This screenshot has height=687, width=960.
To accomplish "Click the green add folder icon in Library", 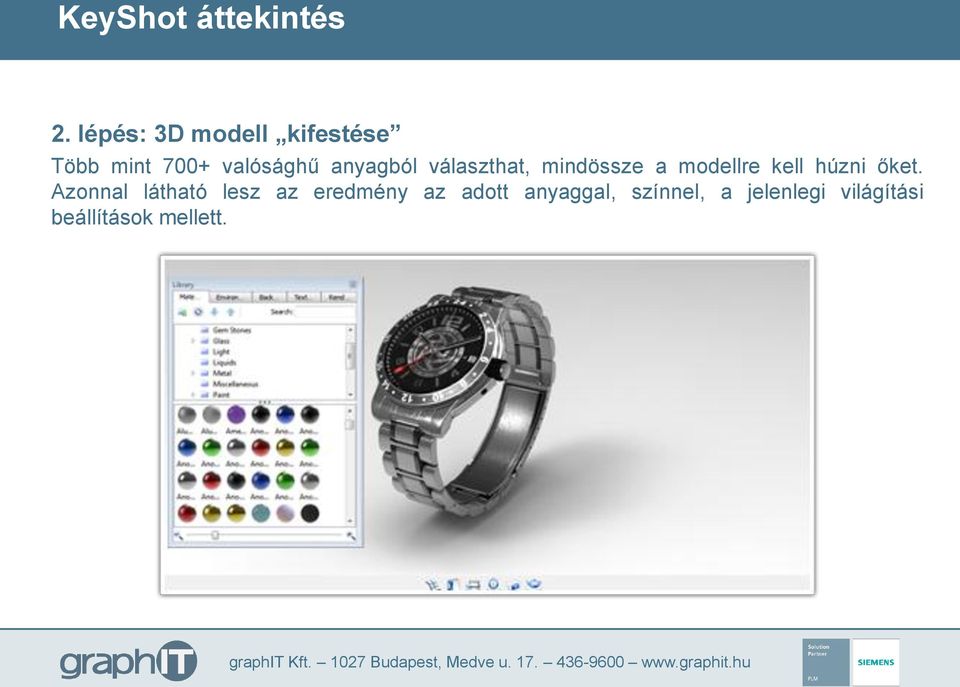I will (x=182, y=312).
